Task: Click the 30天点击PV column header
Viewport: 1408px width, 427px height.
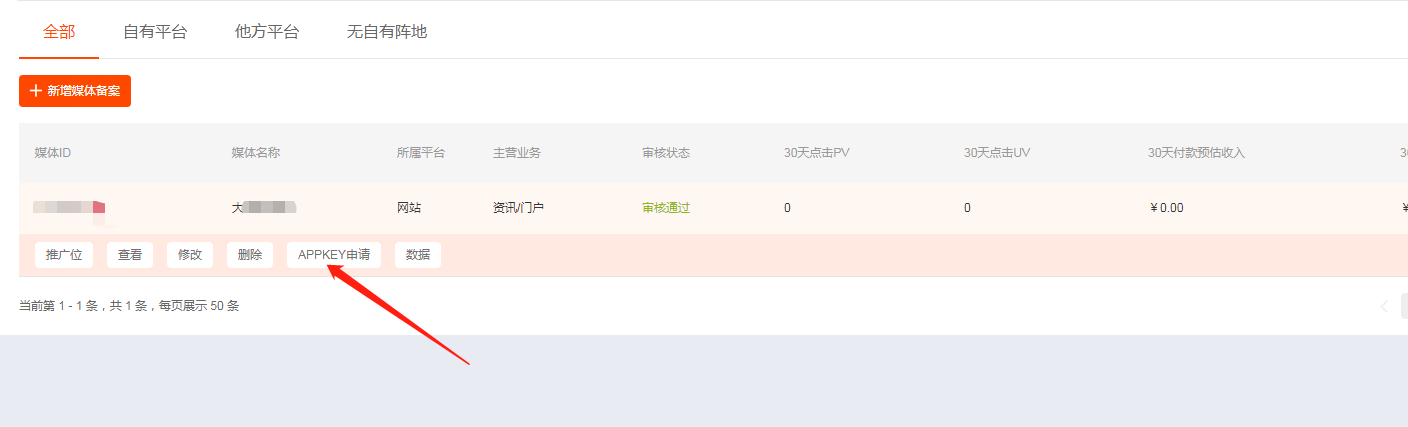Action: pos(817,153)
